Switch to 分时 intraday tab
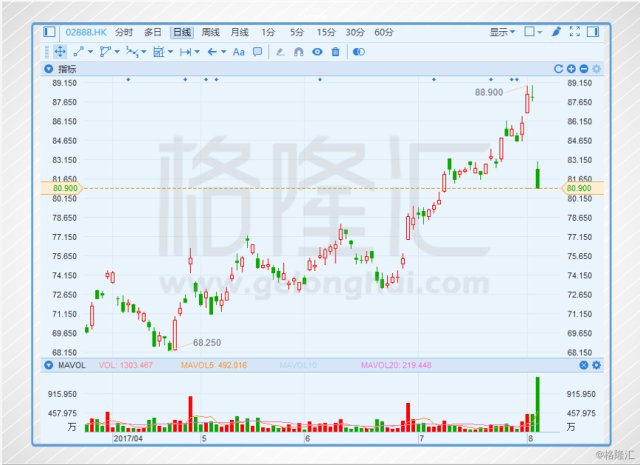The image size is (640, 465). pos(124,32)
